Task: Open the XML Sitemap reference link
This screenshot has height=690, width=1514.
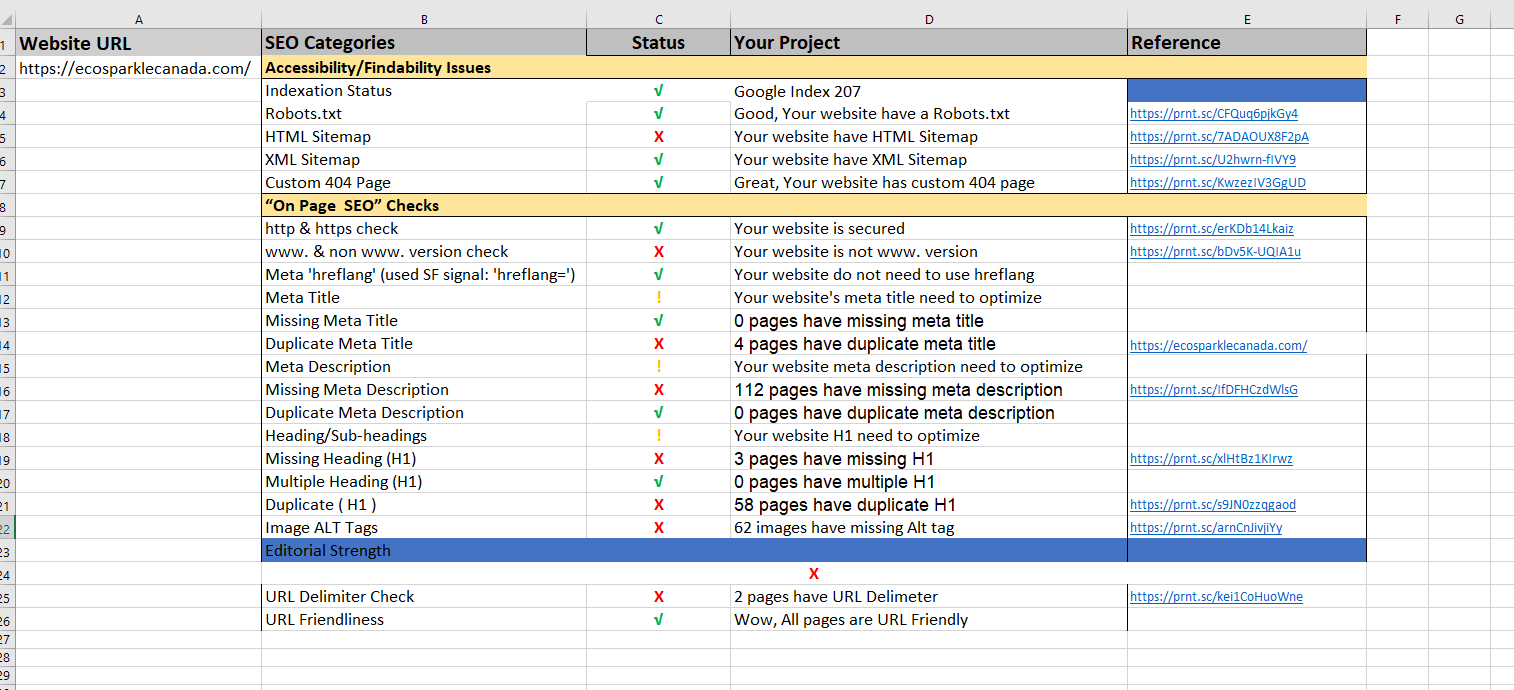Action: (1212, 160)
